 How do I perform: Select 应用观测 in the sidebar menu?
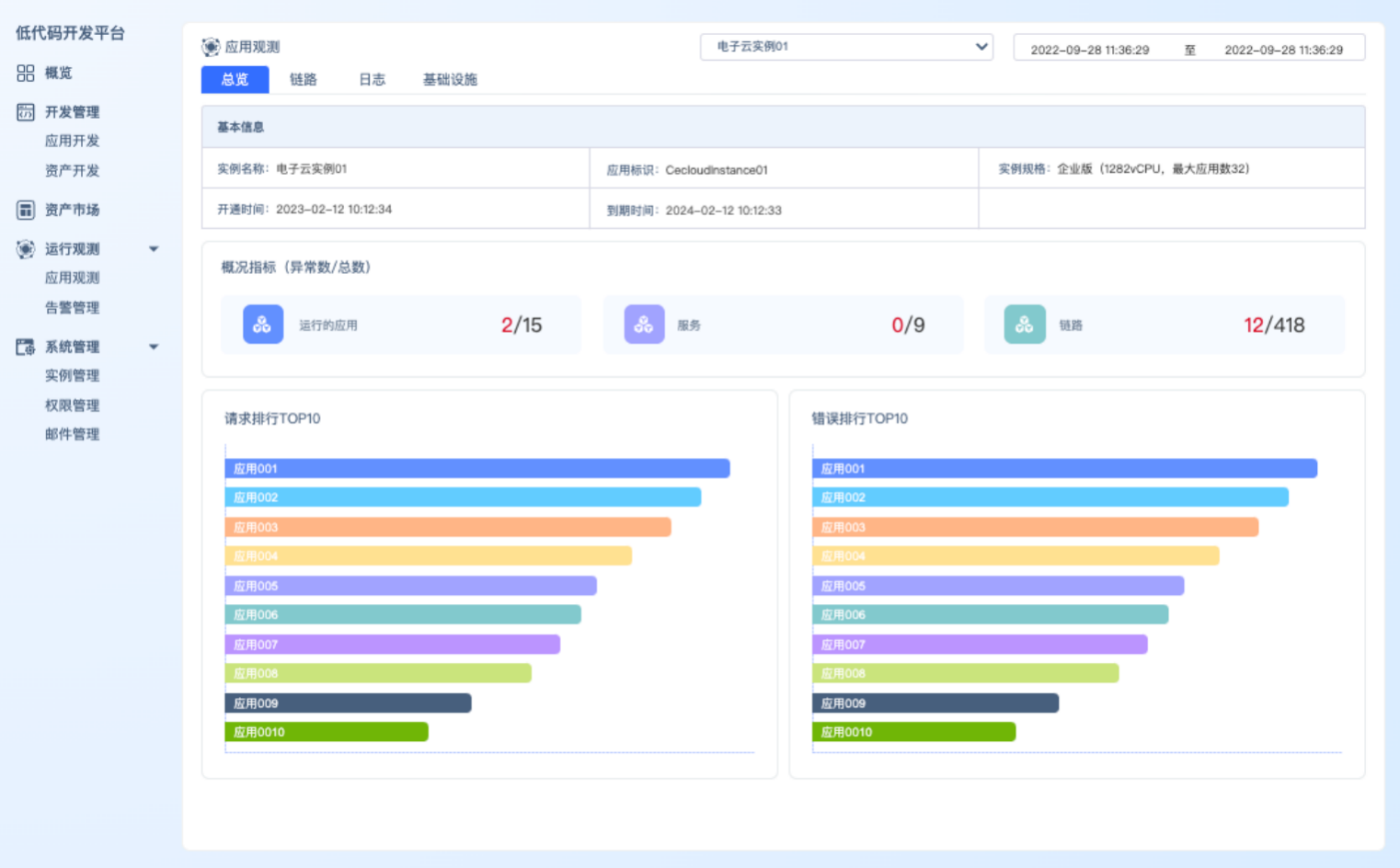(x=72, y=278)
